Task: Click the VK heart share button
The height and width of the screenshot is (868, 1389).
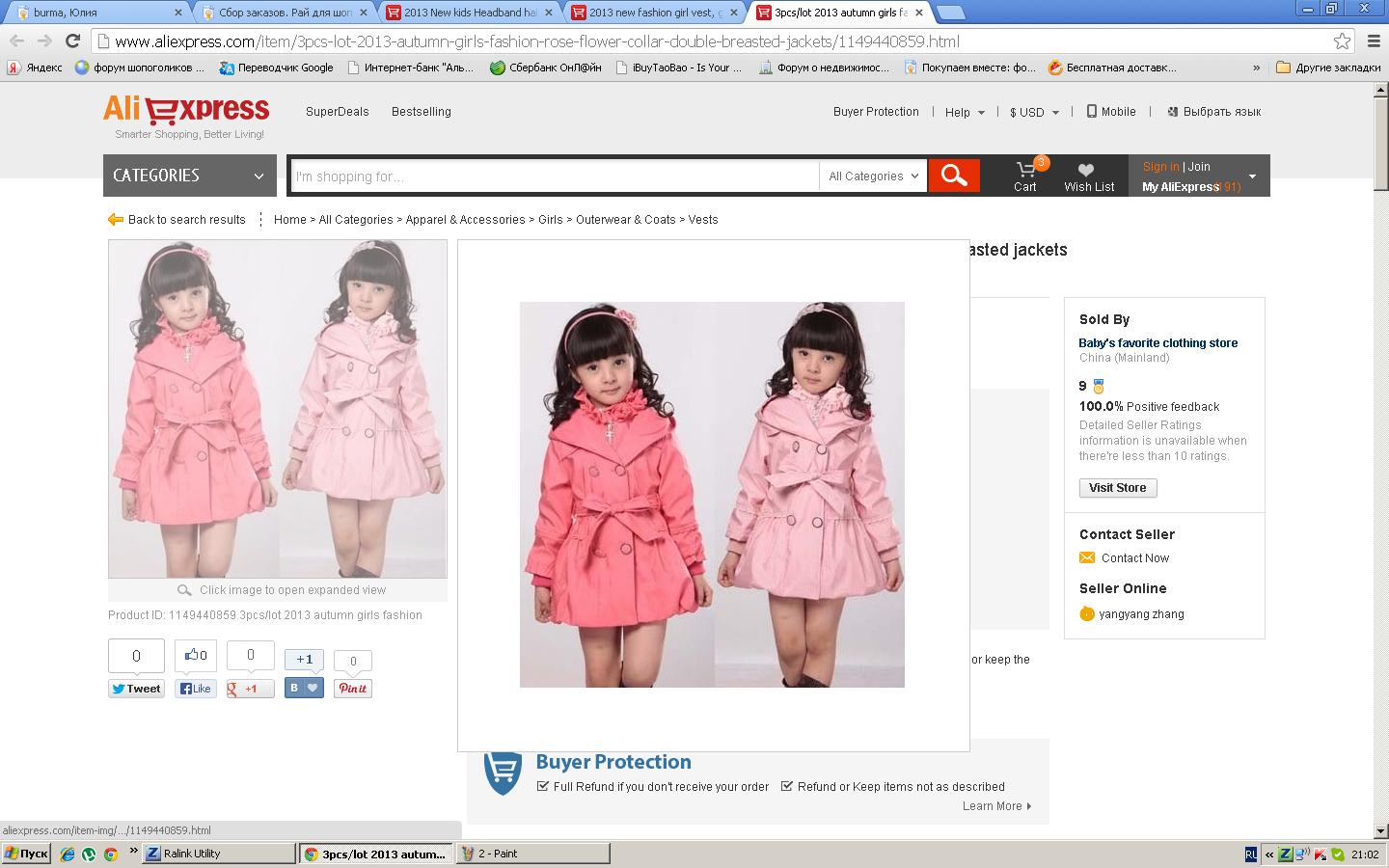Action: pyautogui.click(x=304, y=689)
